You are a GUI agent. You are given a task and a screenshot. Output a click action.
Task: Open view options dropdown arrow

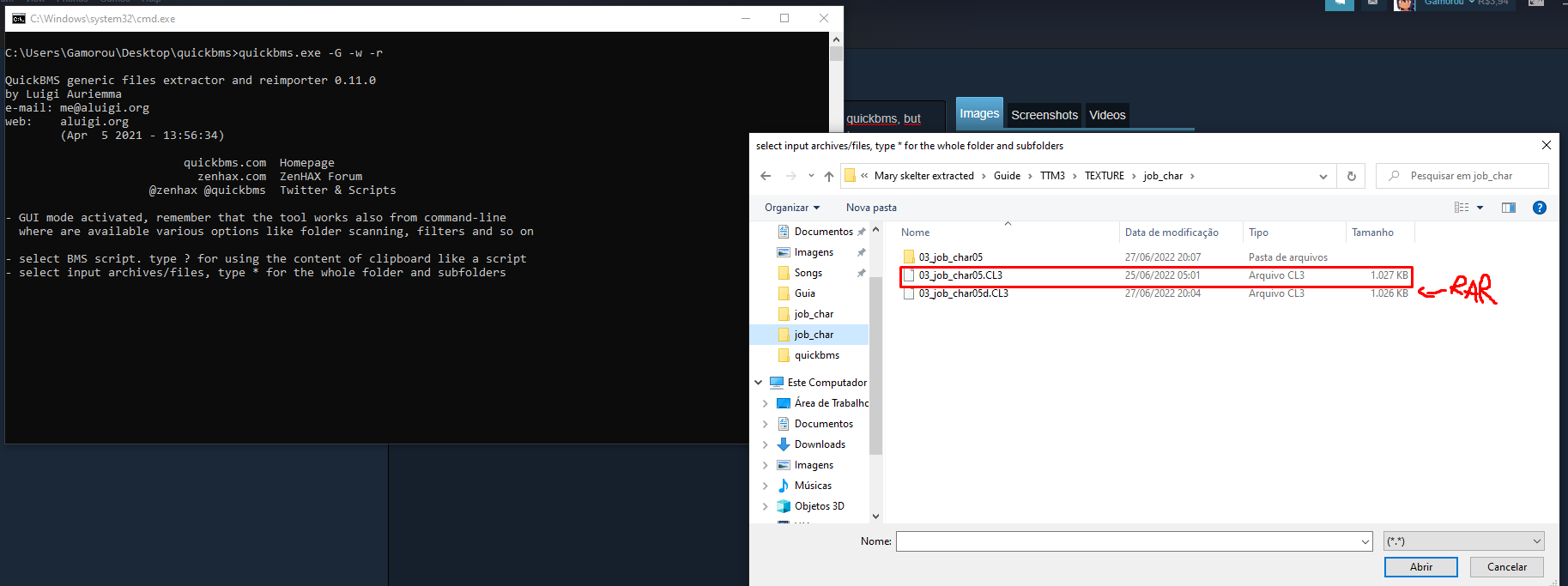pos(1480,208)
